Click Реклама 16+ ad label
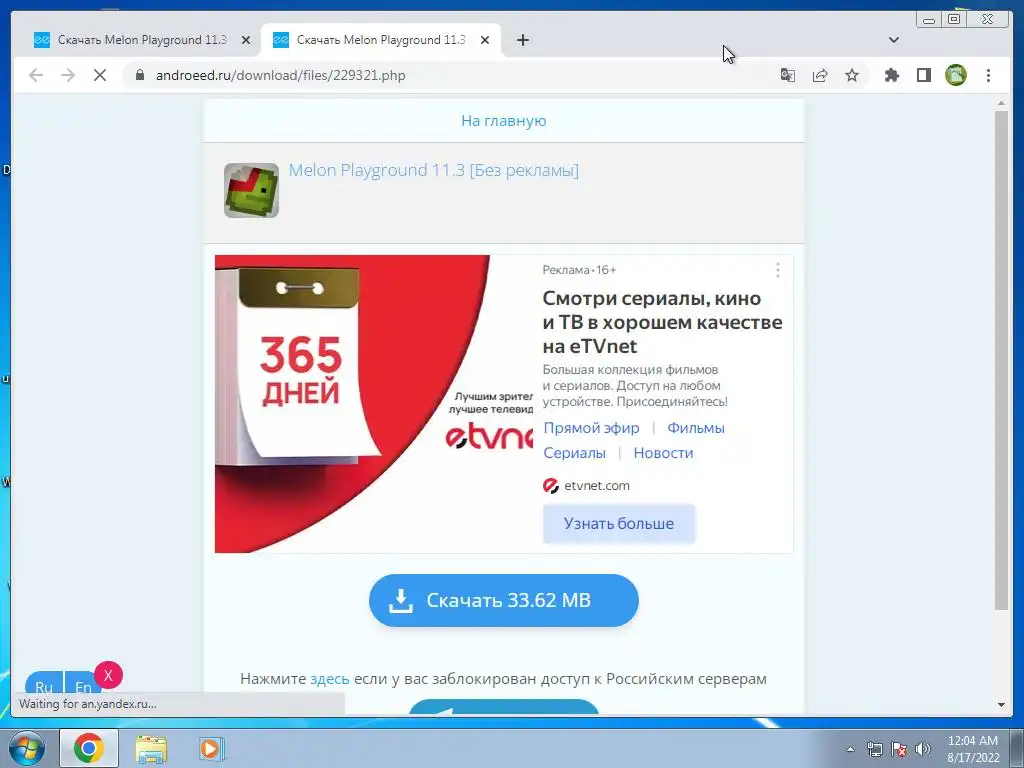The width and height of the screenshot is (1024, 768). tap(579, 270)
